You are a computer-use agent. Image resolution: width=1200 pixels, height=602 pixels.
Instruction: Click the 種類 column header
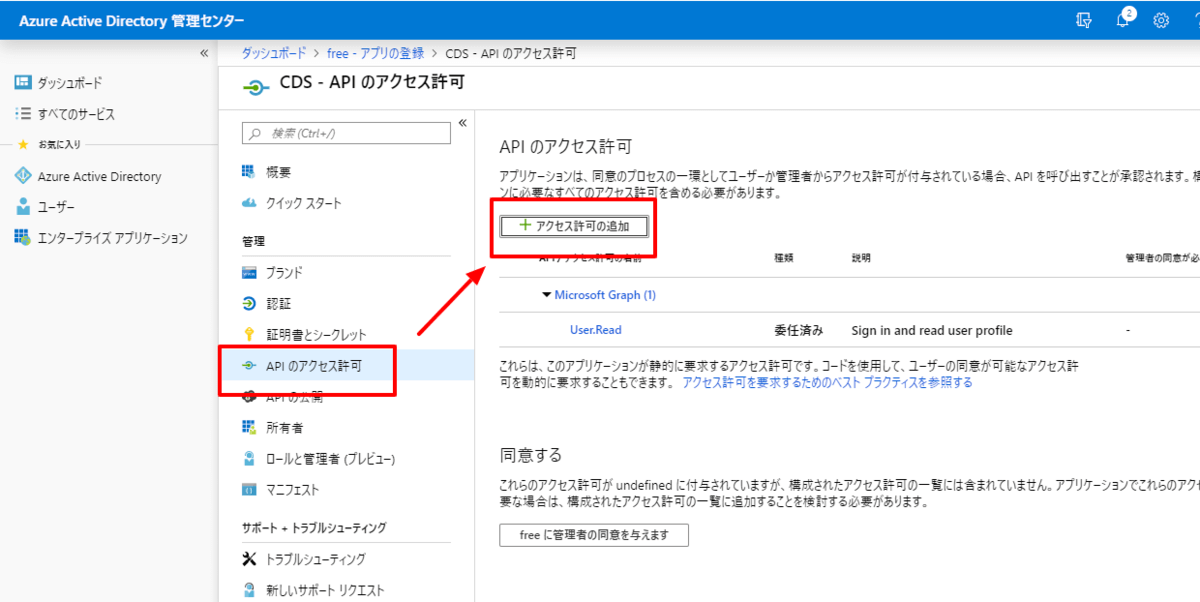coord(784,258)
